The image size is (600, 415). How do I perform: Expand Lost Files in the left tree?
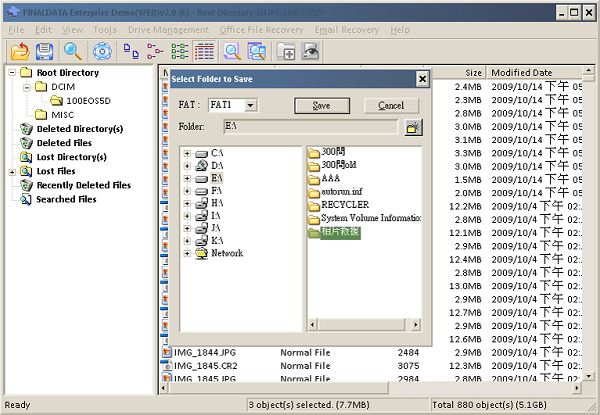[x=12, y=171]
